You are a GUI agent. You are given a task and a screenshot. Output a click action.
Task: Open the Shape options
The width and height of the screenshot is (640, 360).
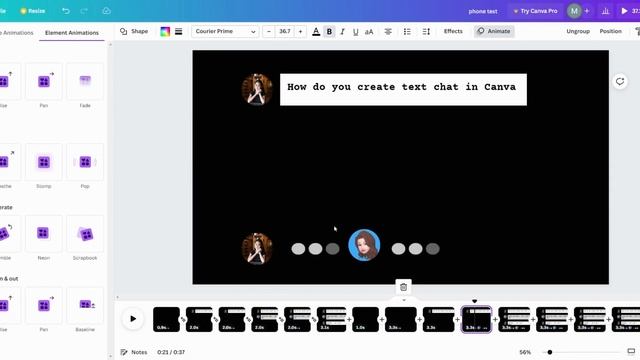pyautogui.click(x=134, y=31)
